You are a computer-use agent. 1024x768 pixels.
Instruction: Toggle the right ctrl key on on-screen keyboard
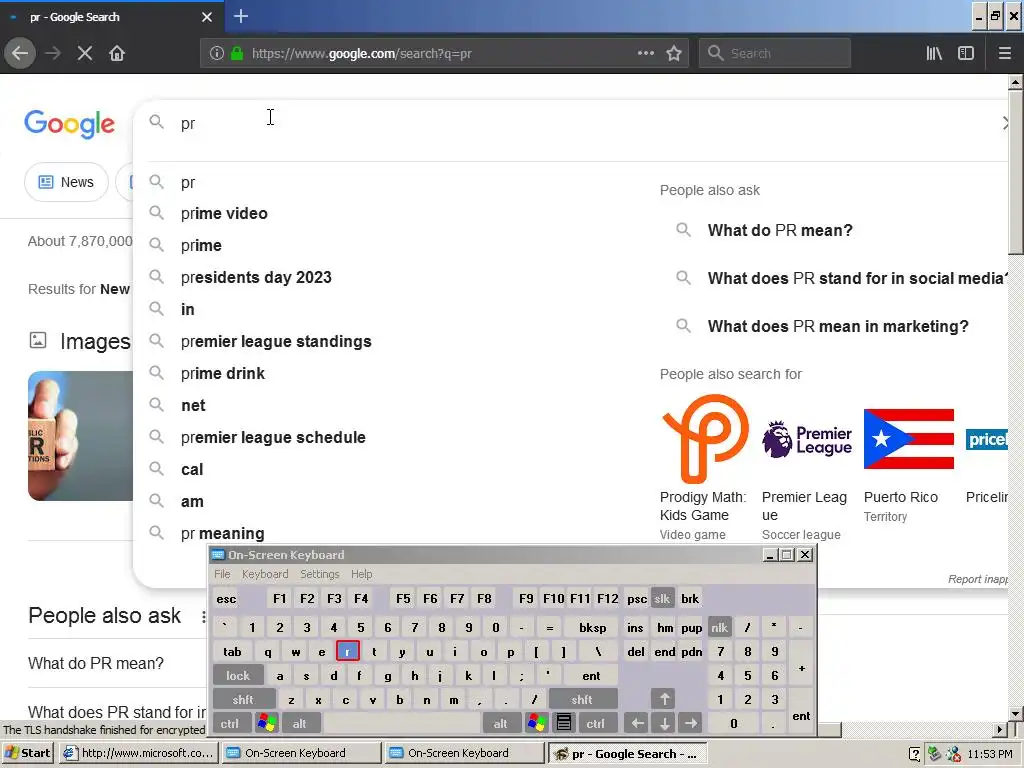coord(595,724)
